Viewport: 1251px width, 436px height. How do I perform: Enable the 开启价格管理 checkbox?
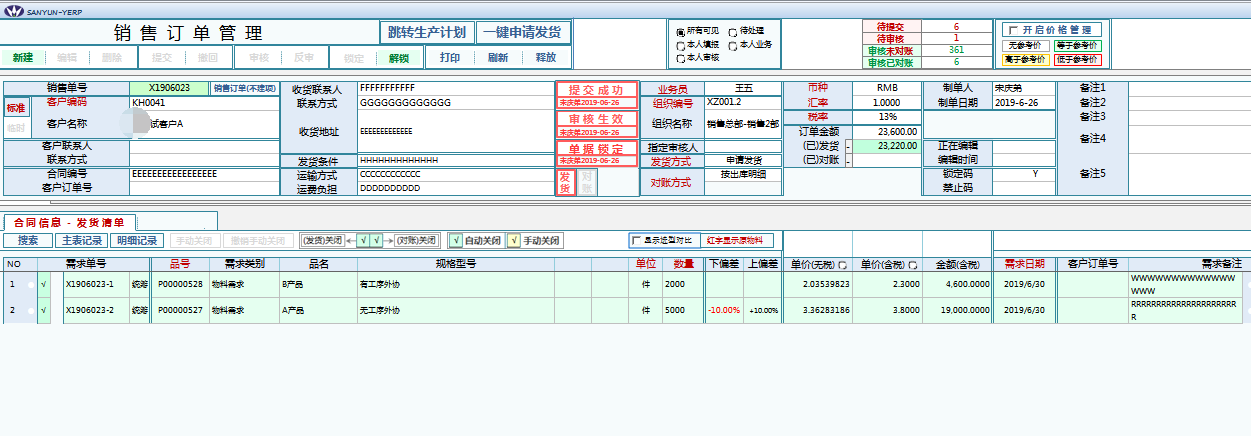[x=1013, y=30]
